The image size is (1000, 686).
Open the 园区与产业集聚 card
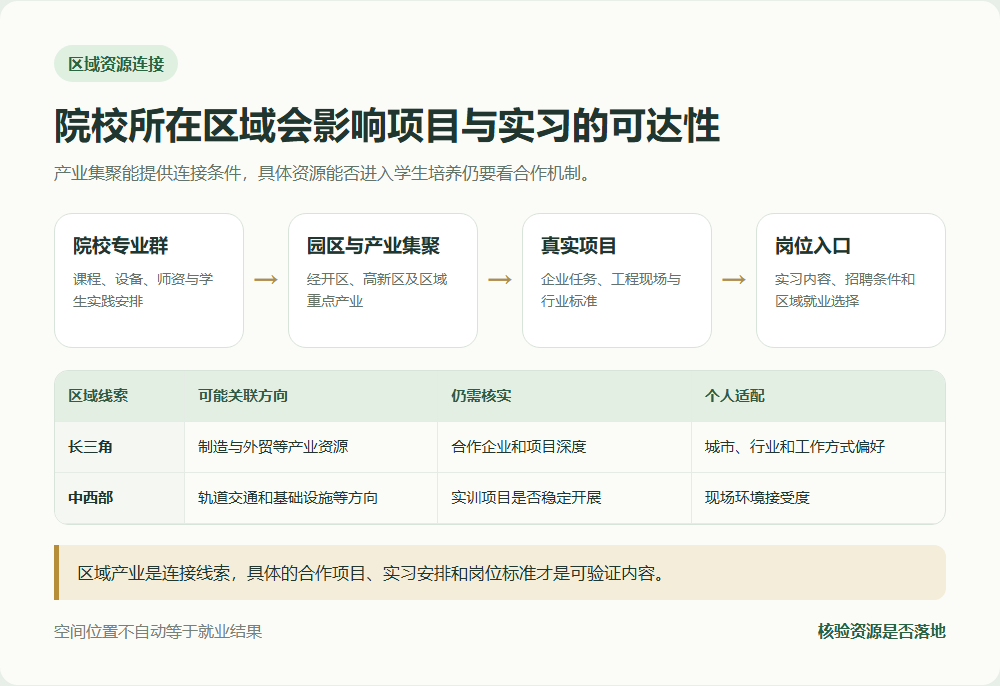[x=383, y=281]
